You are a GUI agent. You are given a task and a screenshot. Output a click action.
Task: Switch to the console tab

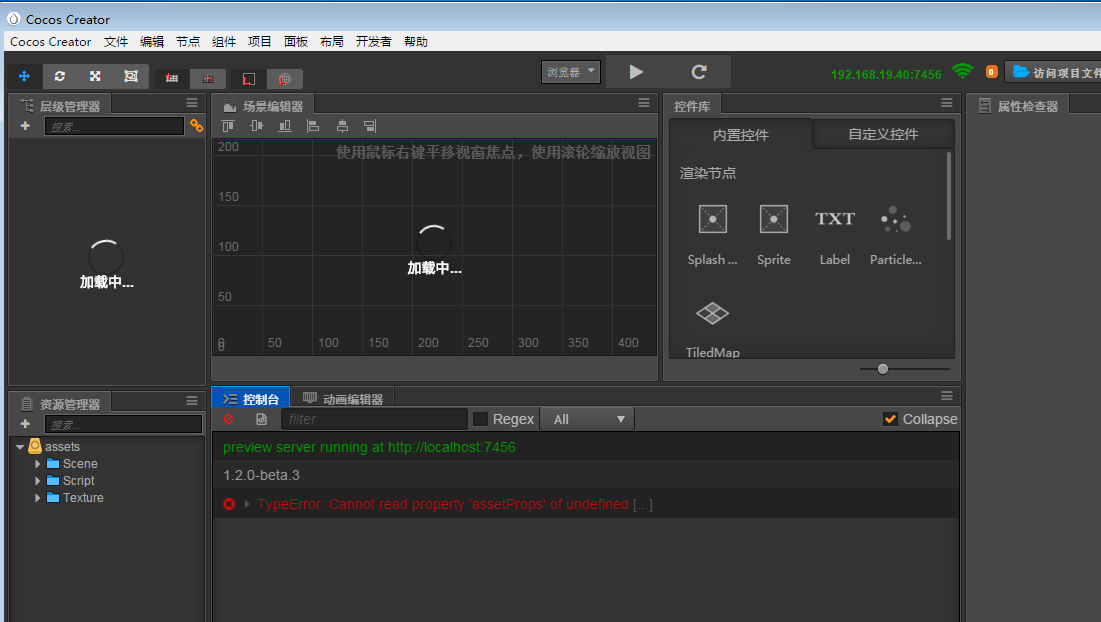tap(251, 399)
